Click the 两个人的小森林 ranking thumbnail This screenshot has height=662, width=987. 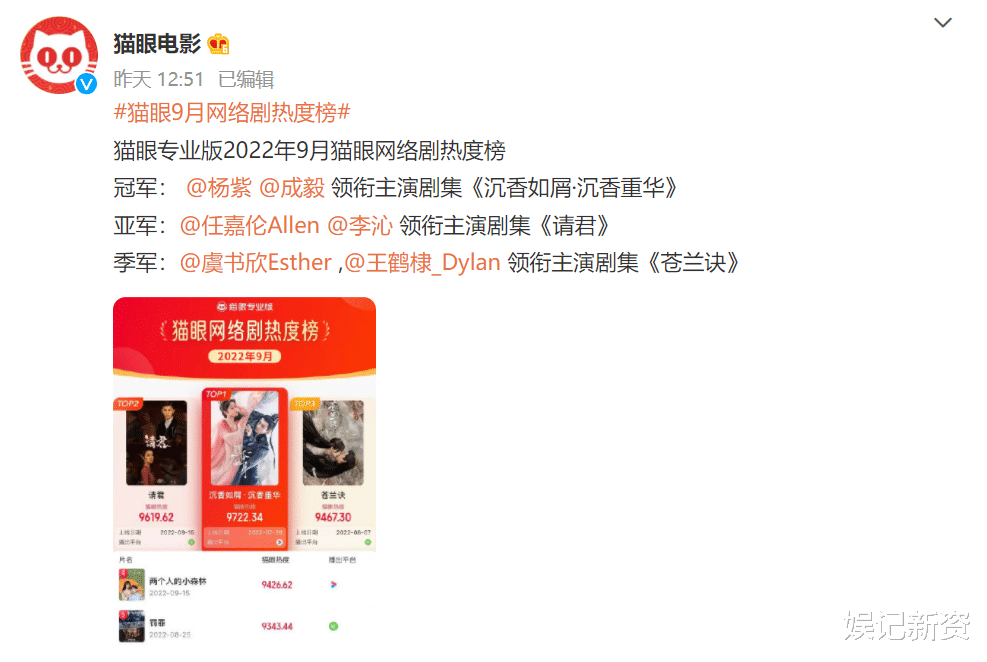(x=132, y=585)
